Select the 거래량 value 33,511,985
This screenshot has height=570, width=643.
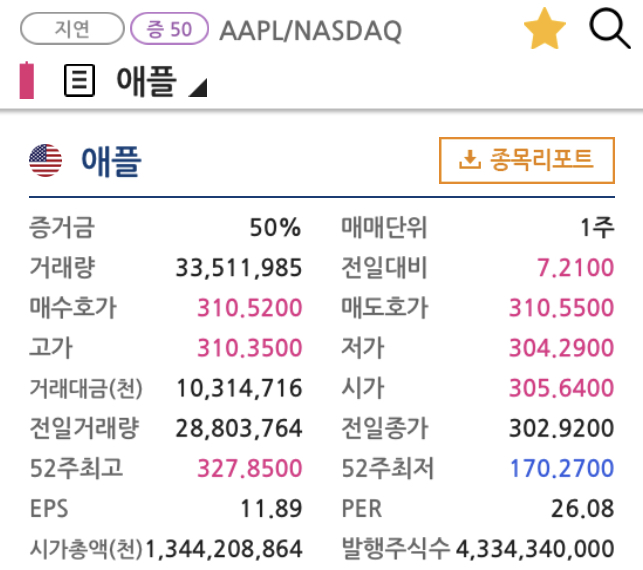[x=239, y=268]
